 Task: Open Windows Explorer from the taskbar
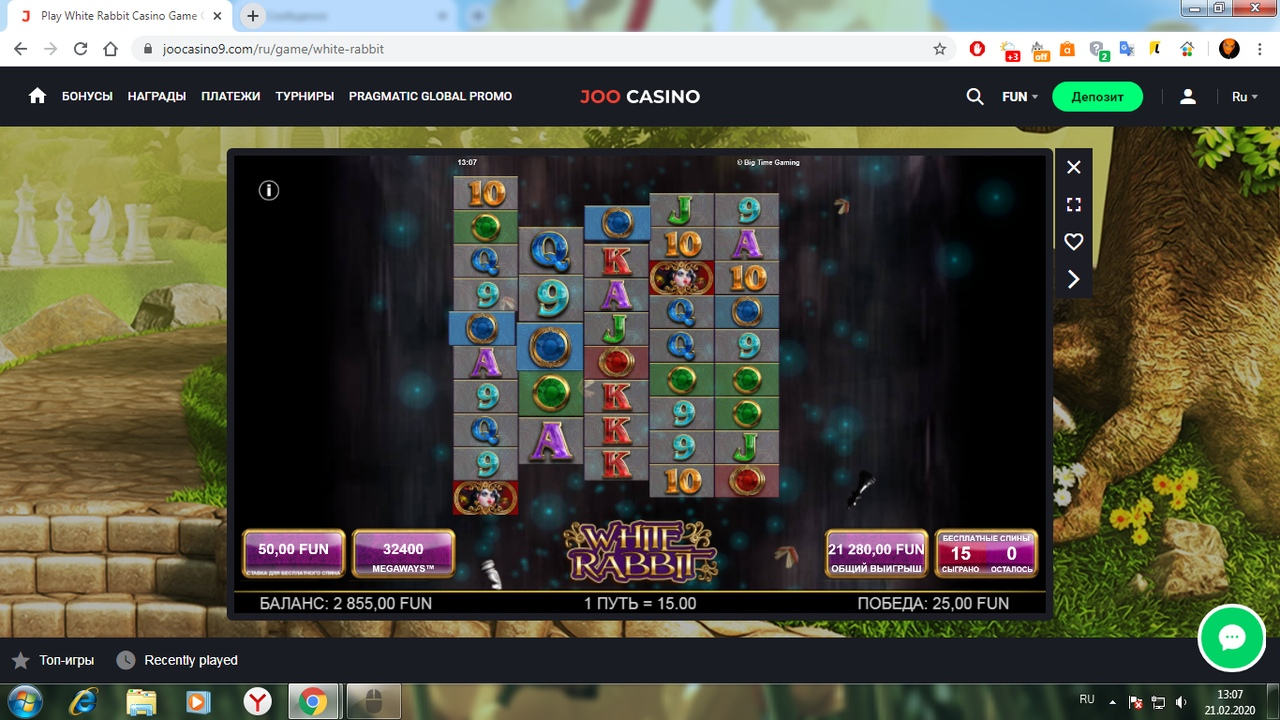(141, 702)
